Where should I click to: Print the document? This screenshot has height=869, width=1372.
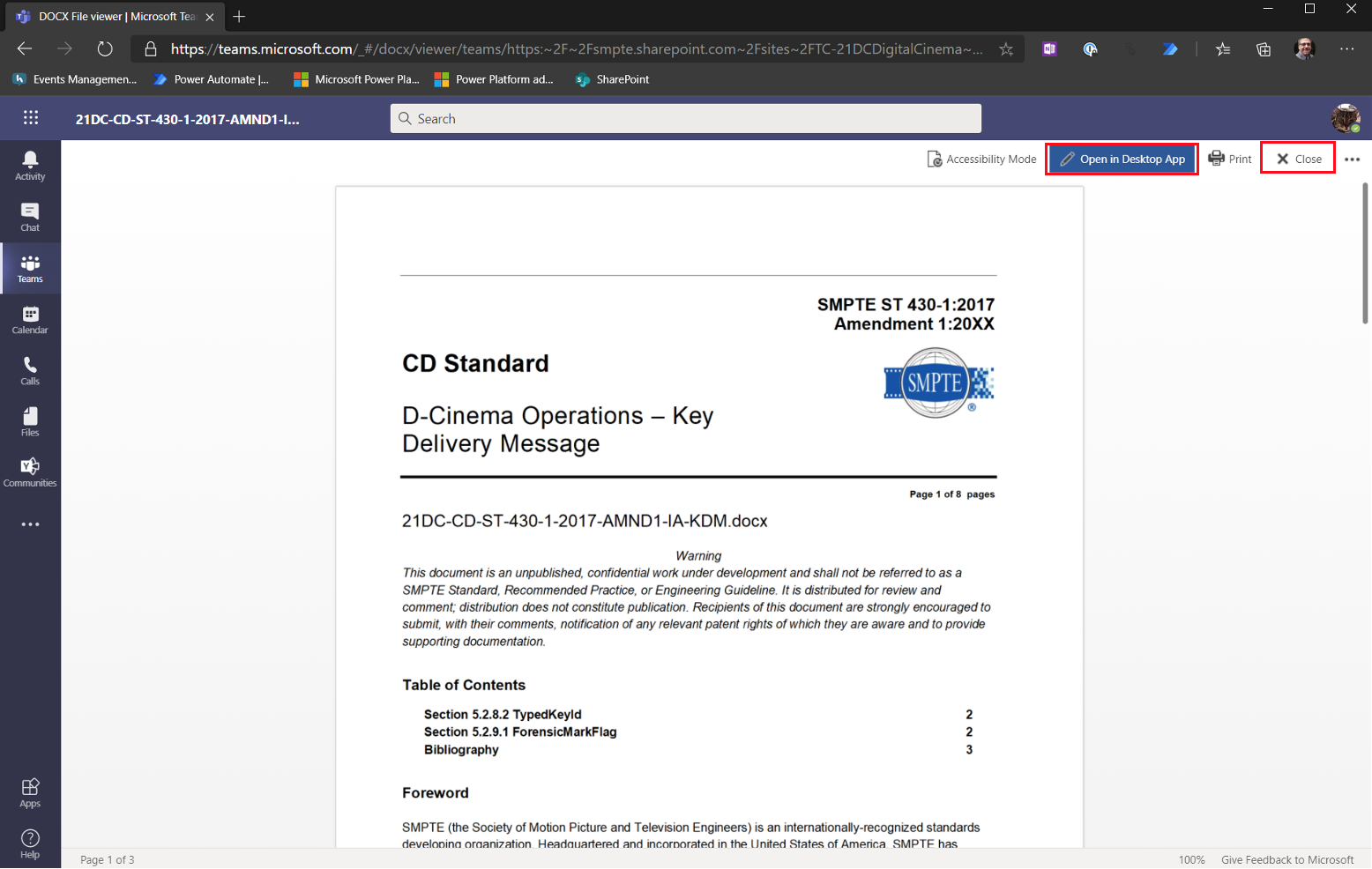1229,159
